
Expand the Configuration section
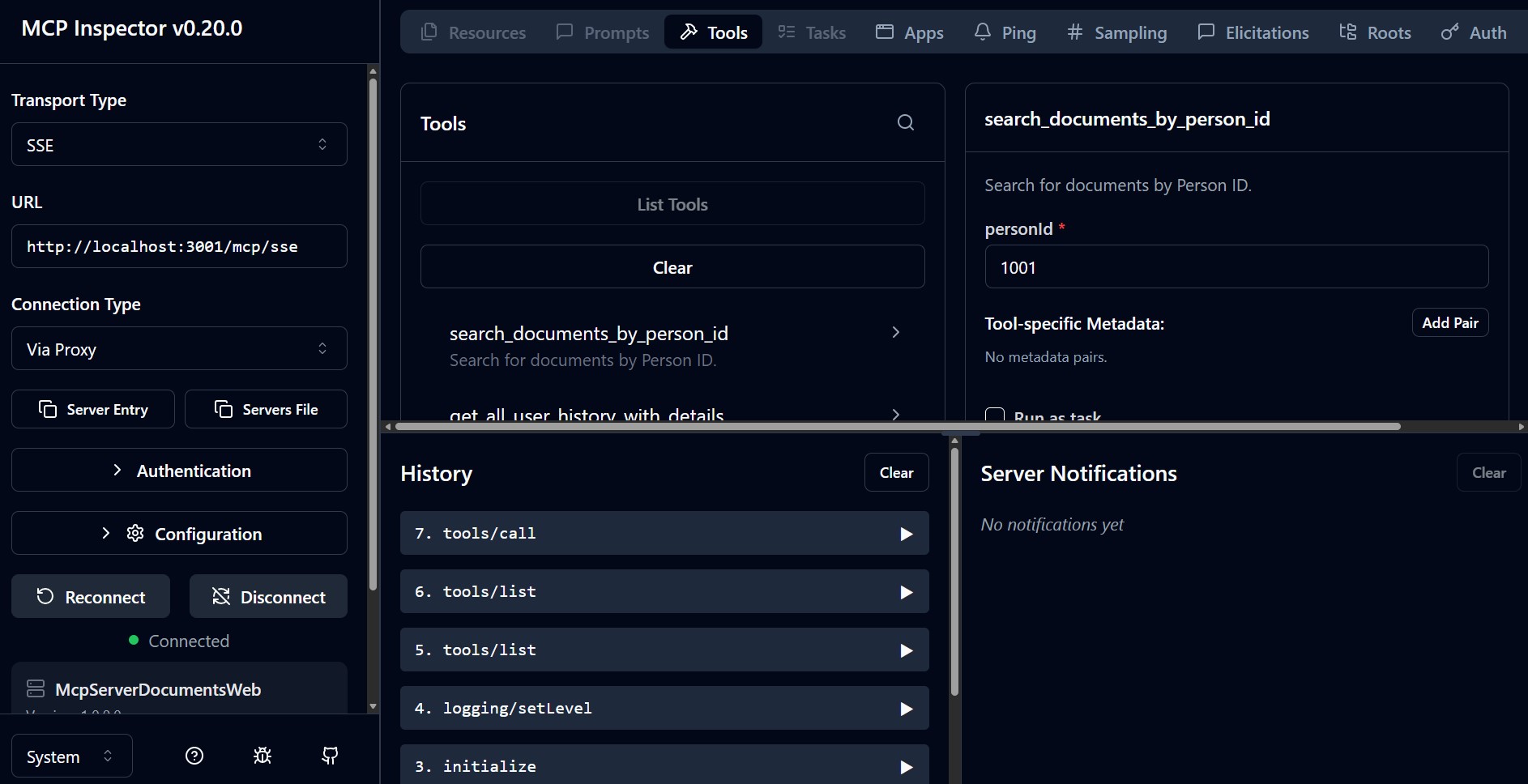click(x=179, y=533)
